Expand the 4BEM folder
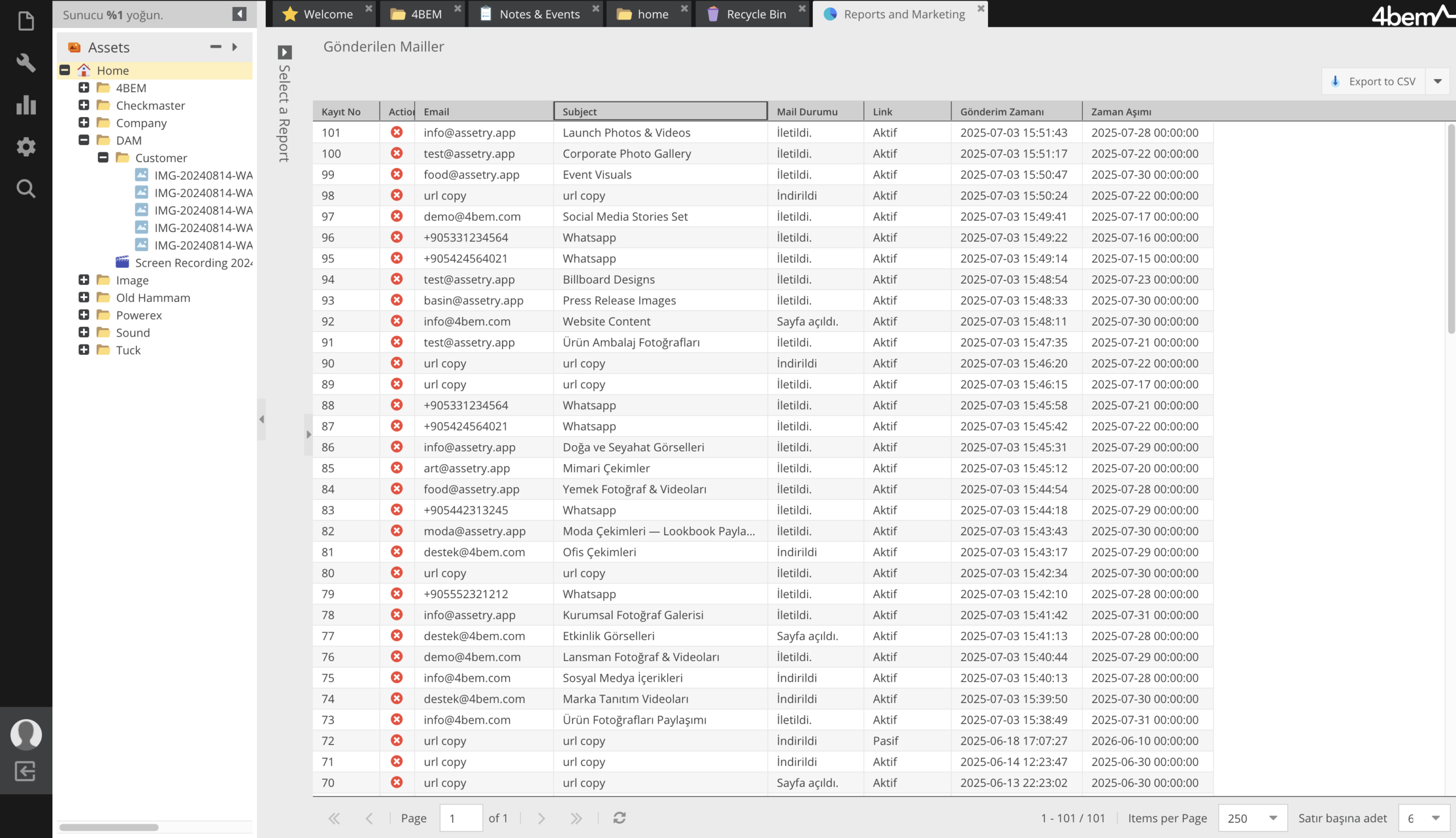The width and height of the screenshot is (1456, 838). click(x=84, y=88)
